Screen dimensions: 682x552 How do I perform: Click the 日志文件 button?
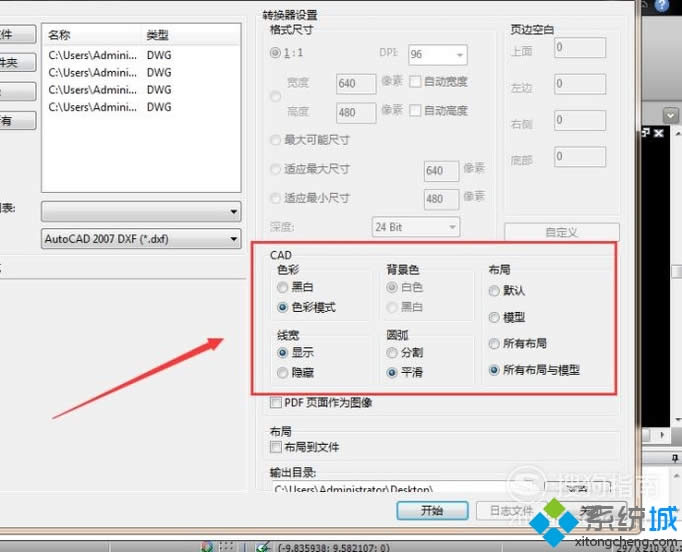[511, 510]
